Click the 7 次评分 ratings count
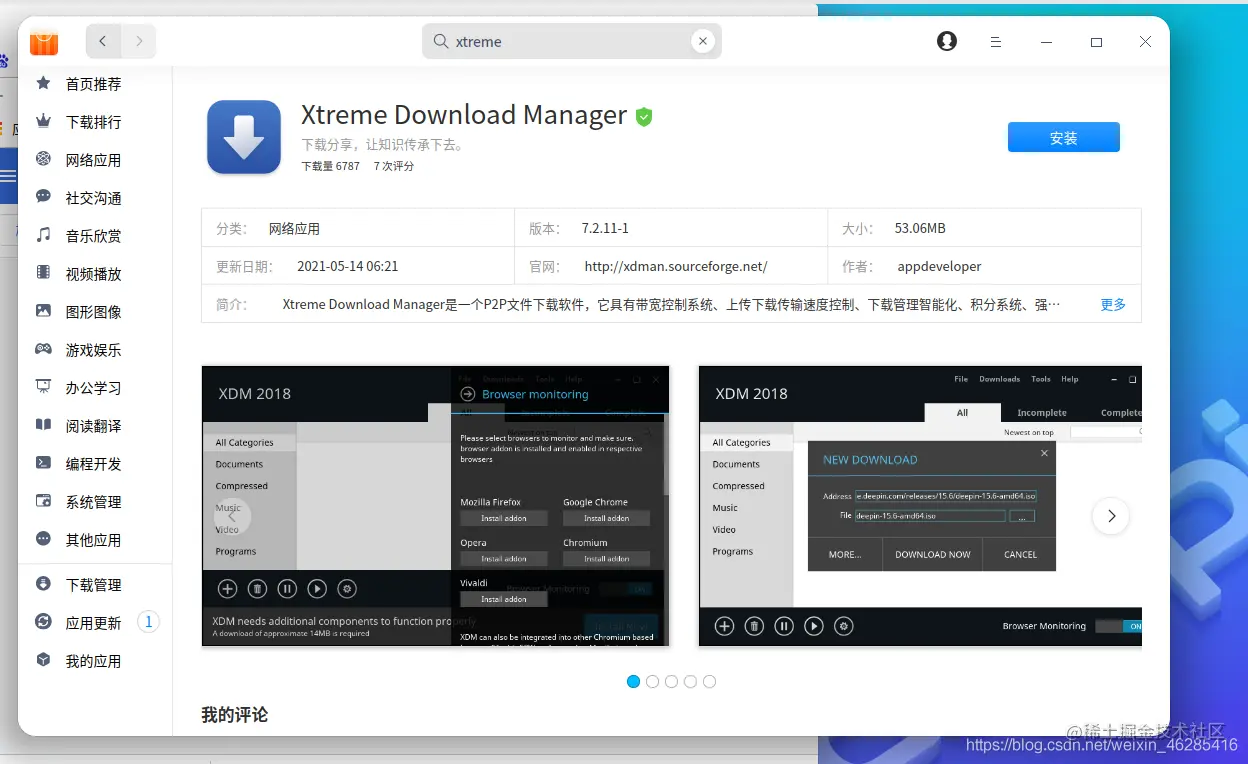1248x764 pixels. pos(394,166)
